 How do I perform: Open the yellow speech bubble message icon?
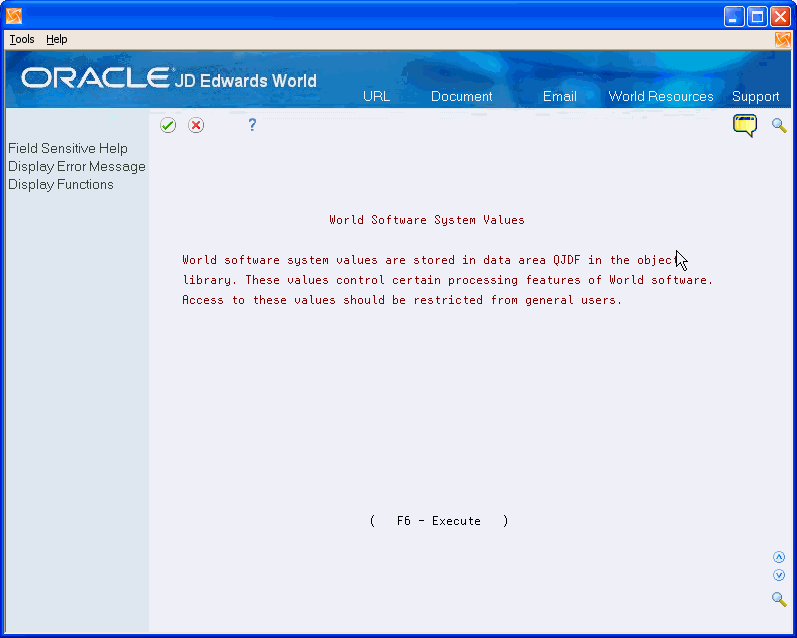click(x=745, y=126)
